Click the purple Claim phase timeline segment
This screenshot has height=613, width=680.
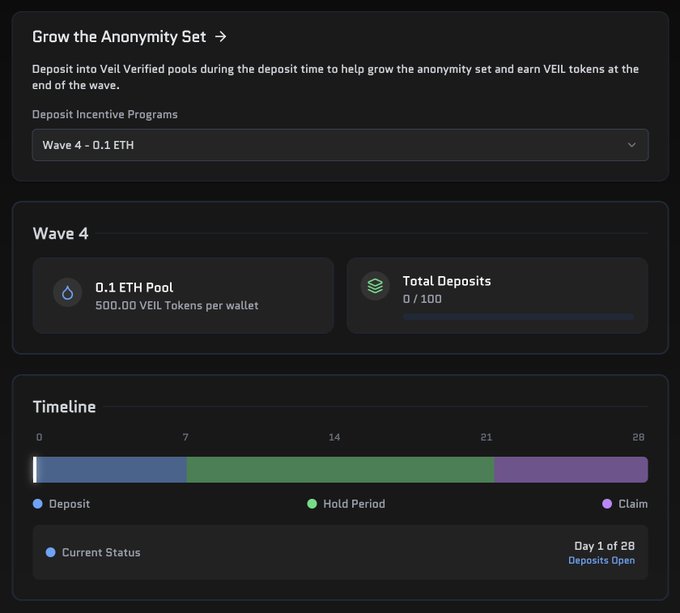tap(571, 470)
